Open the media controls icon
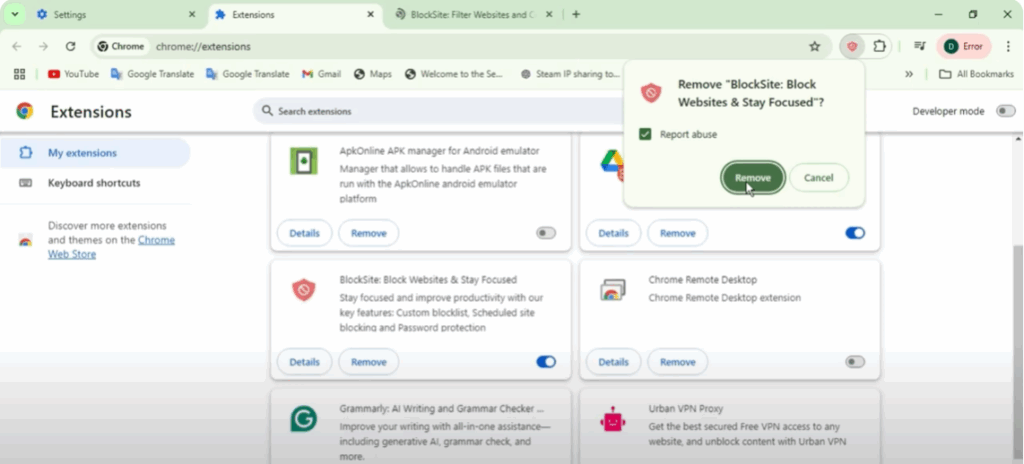This screenshot has width=1024, height=464. pos(920,46)
